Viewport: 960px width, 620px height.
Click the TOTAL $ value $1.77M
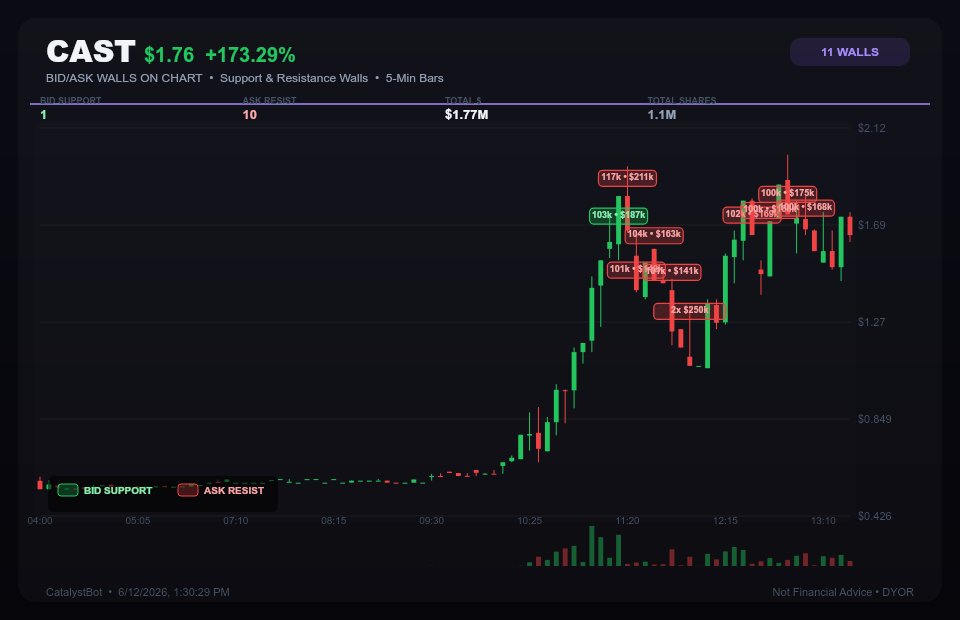point(467,114)
